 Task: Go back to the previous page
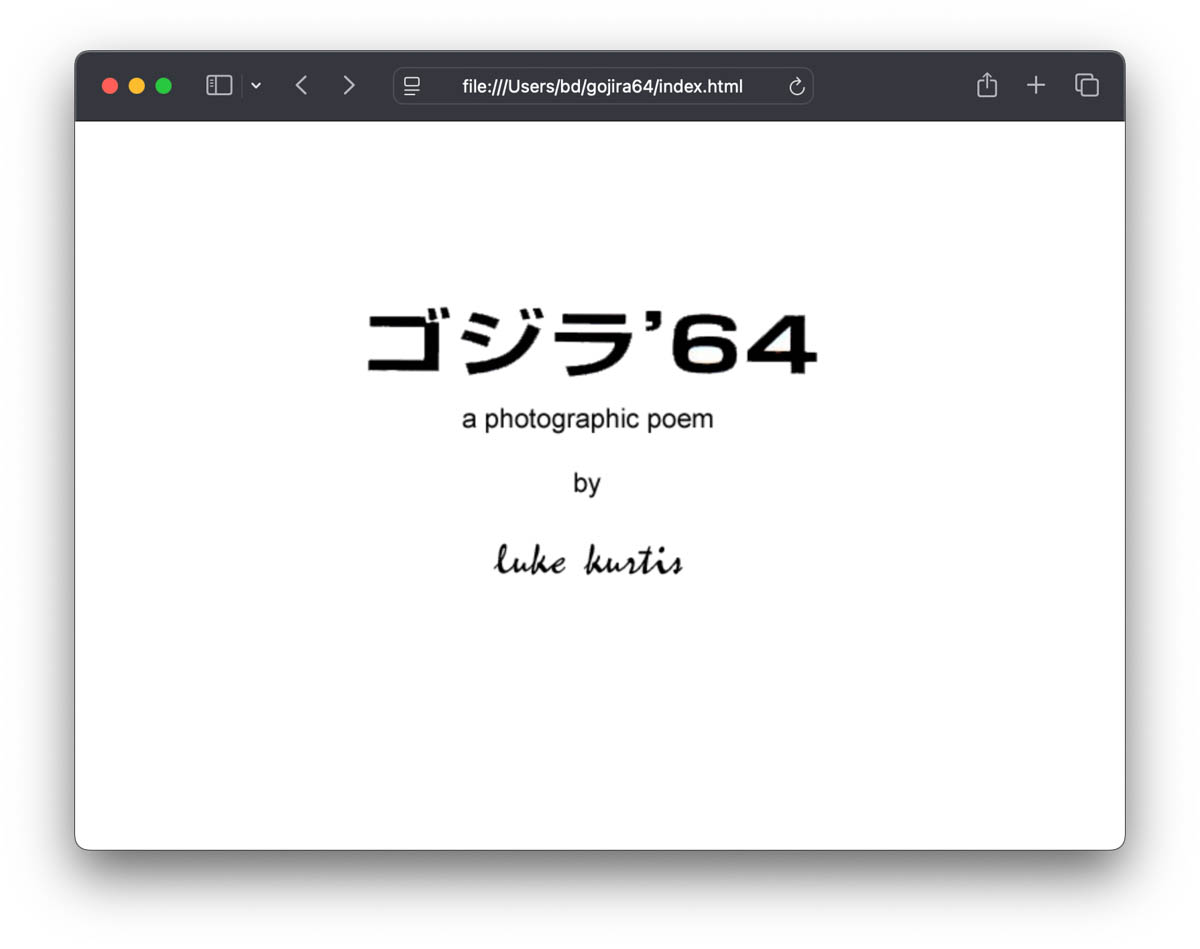point(301,86)
